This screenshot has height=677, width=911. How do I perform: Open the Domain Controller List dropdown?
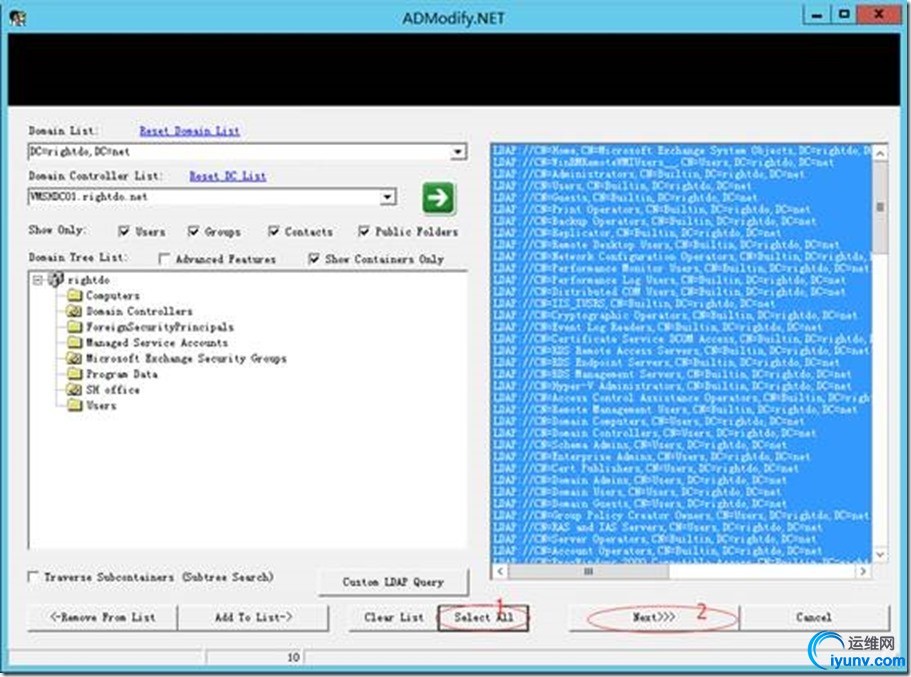point(388,197)
